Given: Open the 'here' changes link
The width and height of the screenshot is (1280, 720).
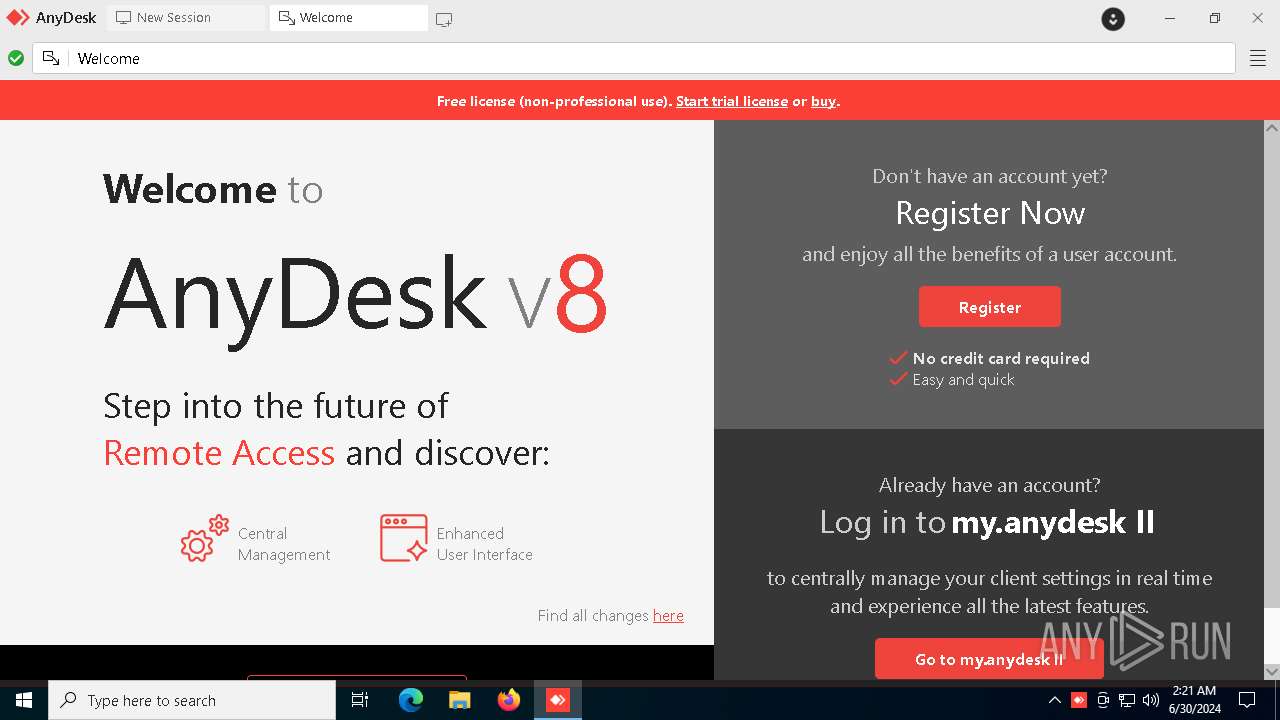Looking at the screenshot, I should pos(668,615).
